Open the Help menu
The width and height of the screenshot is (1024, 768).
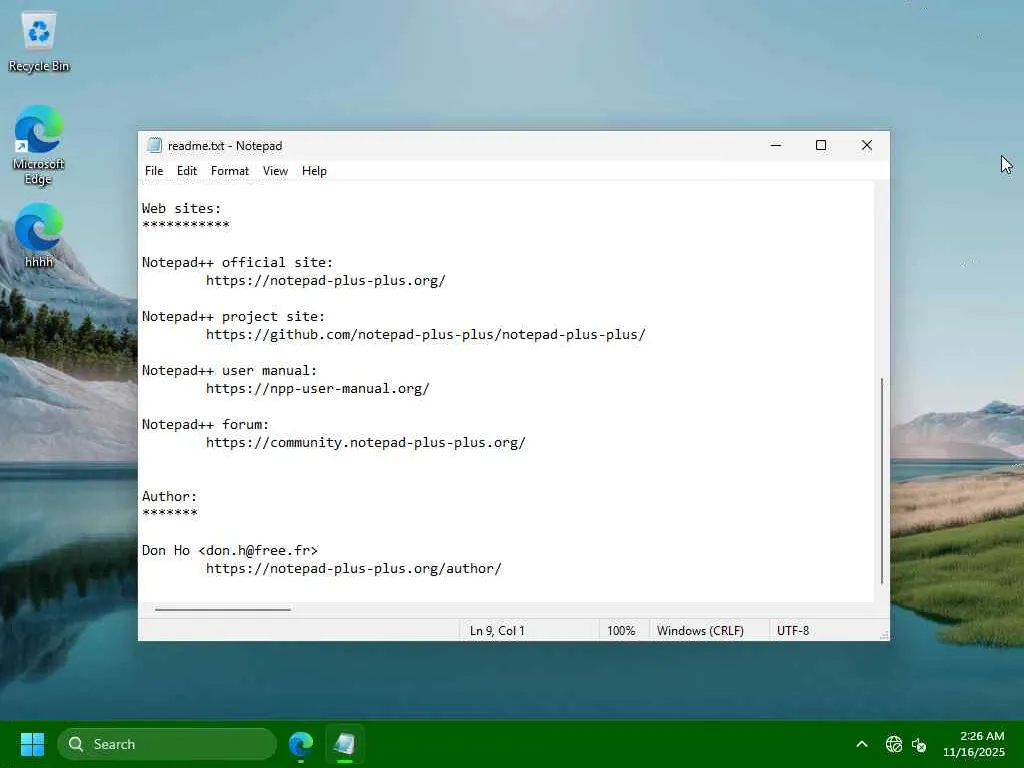point(314,170)
